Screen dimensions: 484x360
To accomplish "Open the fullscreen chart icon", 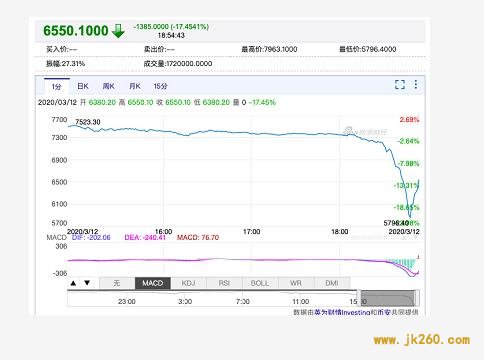I will [400, 85].
